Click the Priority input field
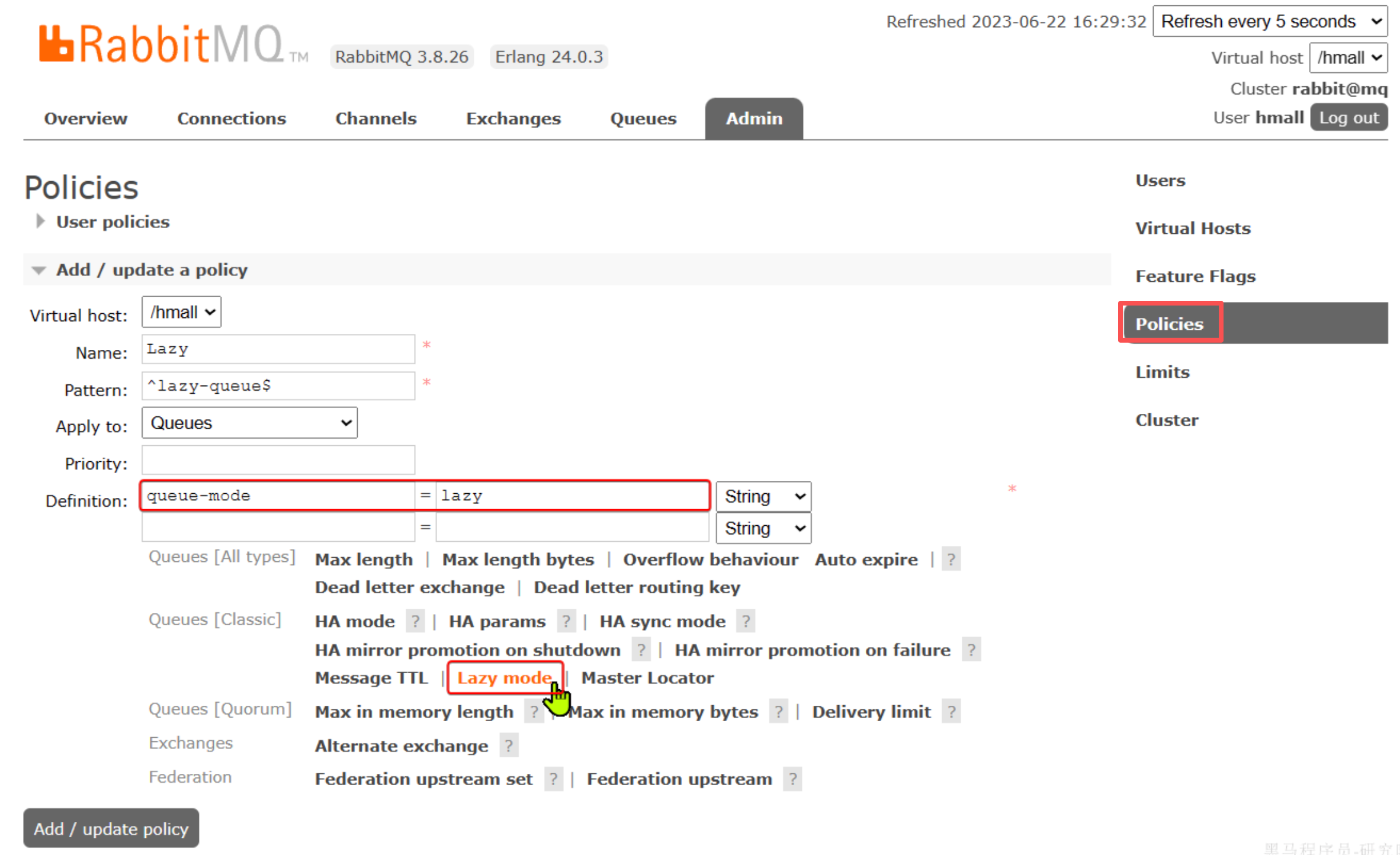This screenshot has width=1400, height=855. point(278,461)
